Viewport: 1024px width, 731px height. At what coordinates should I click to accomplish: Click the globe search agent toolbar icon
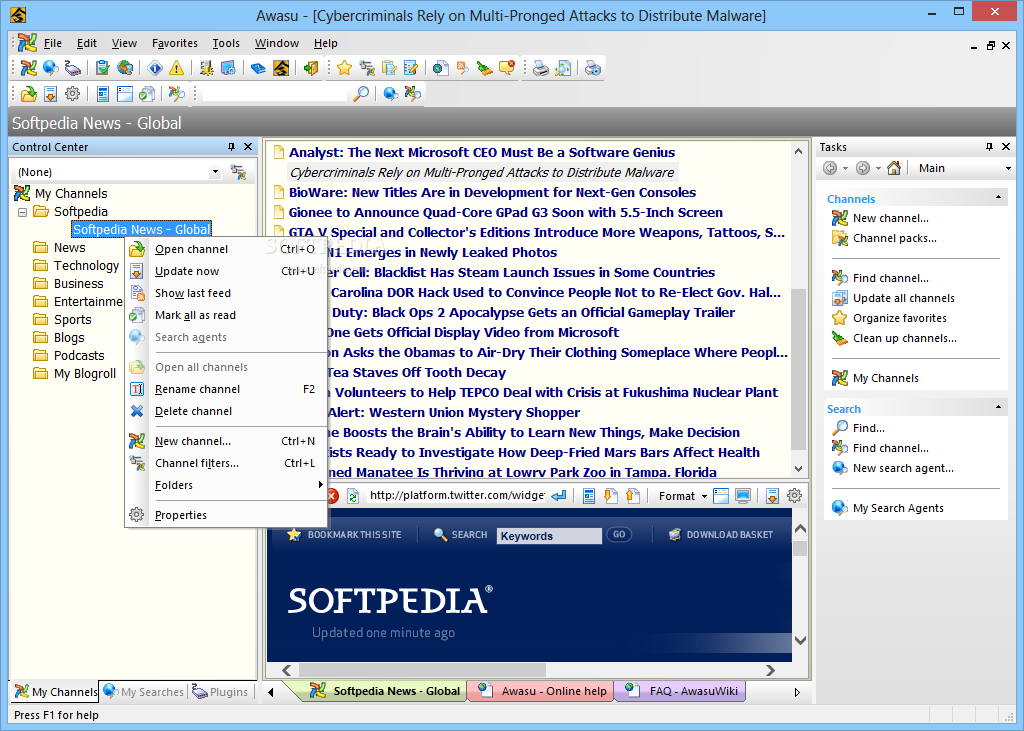50,68
